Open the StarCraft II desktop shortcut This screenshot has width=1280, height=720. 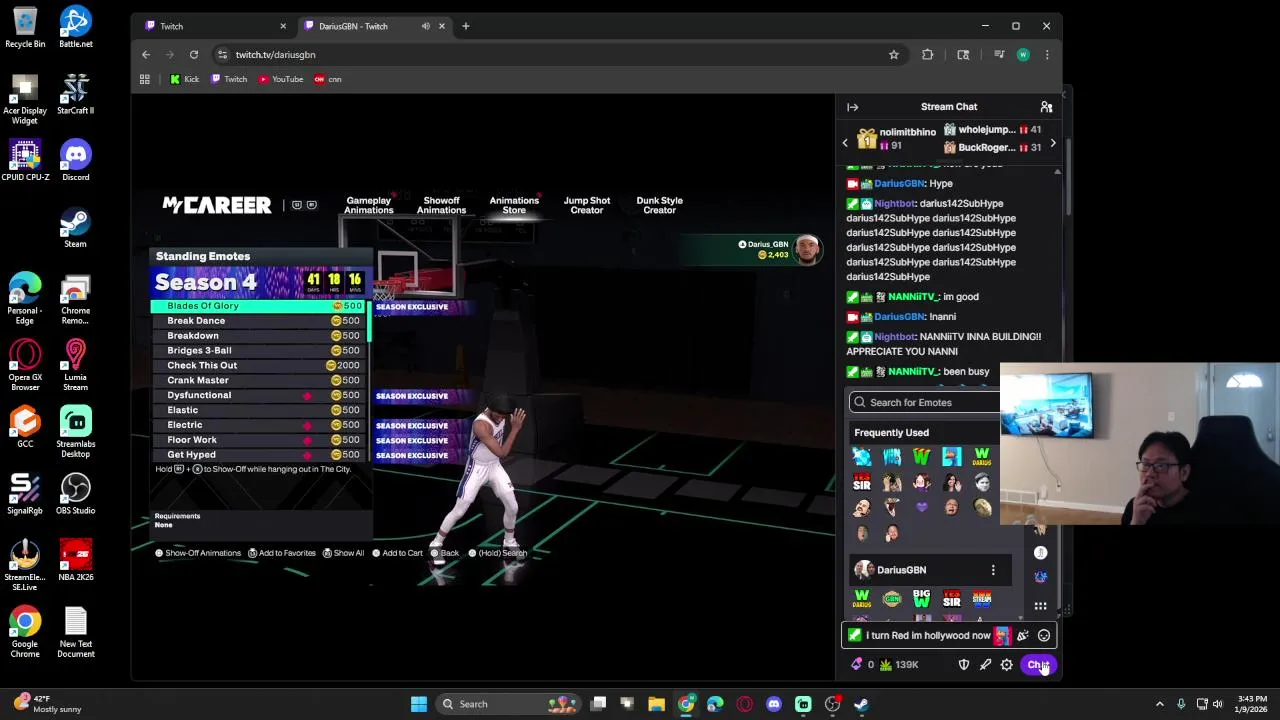point(75,93)
